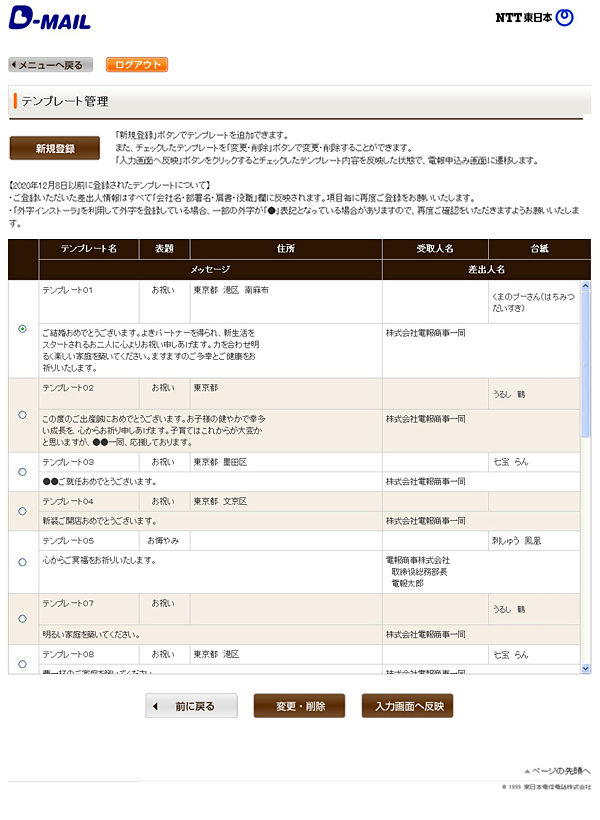Click the お悔やみ title cell
This screenshot has width=600, height=820.
click(x=164, y=541)
